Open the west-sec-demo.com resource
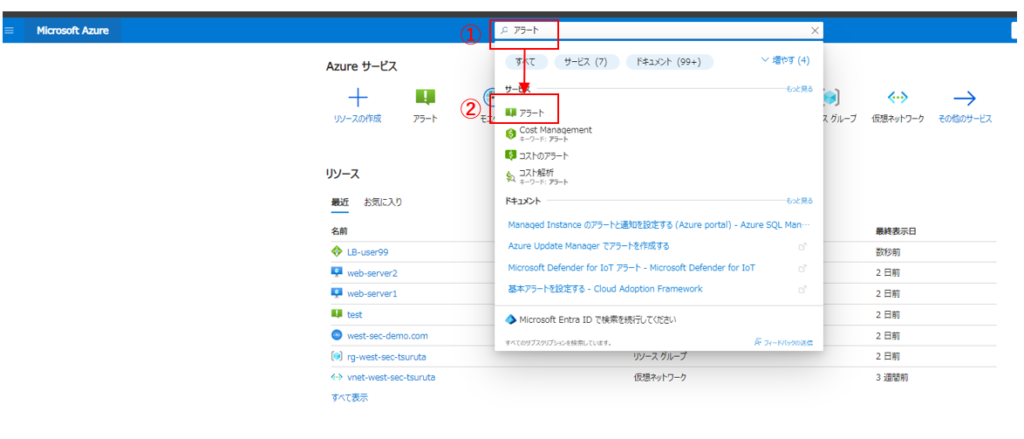Image resolution: width=1024 pixels, height=439 pixels. tap(388, 336)
